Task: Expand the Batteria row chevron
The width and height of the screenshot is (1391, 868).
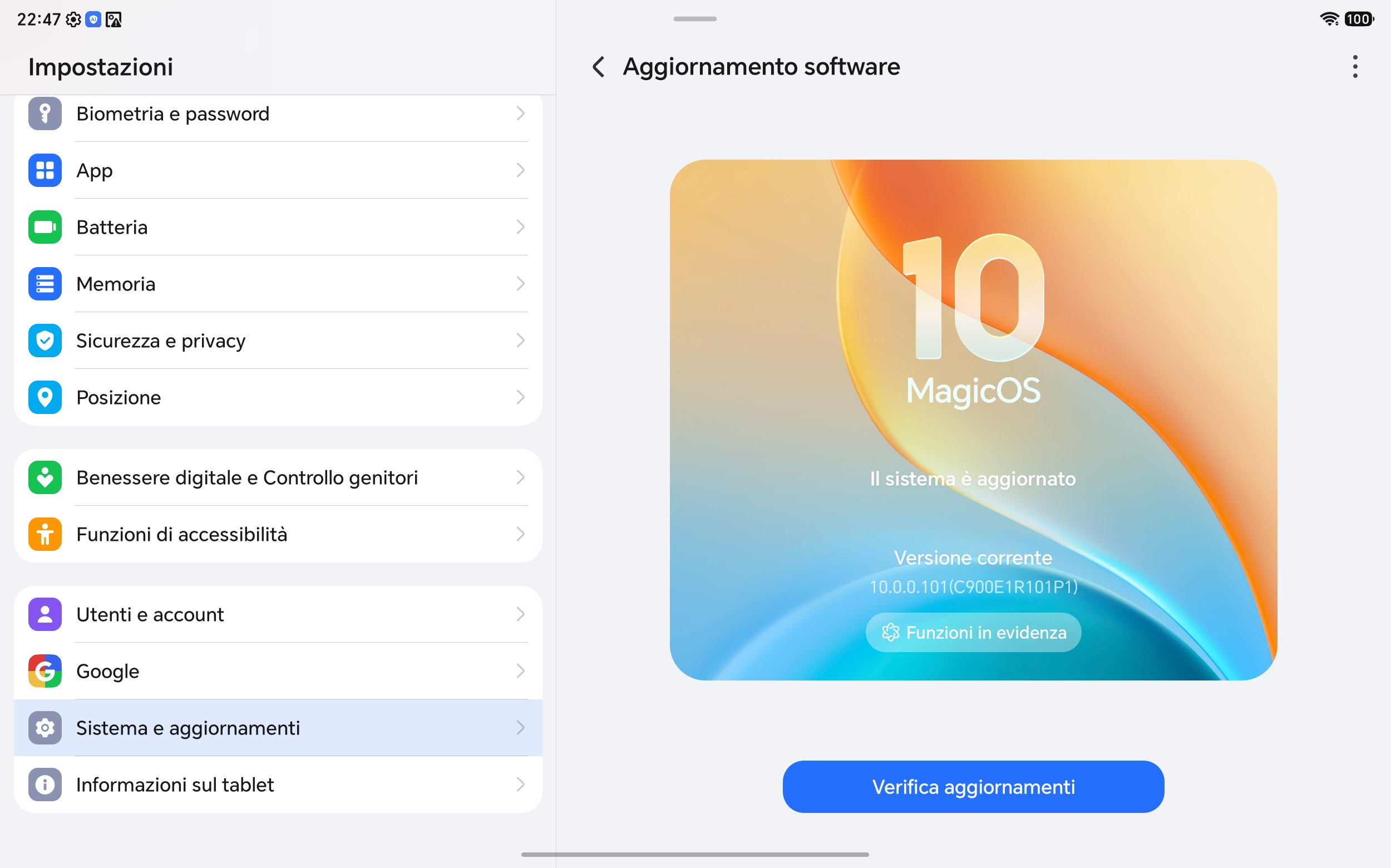Action: pos(520,228)
